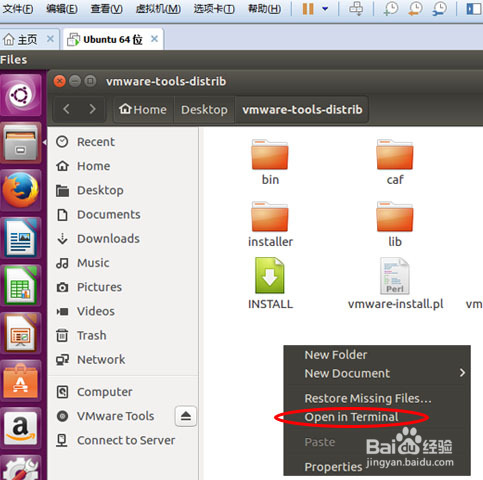Click the VMware pause button
The height and width of the screenshot is (480, 483).
pos(308,9)
